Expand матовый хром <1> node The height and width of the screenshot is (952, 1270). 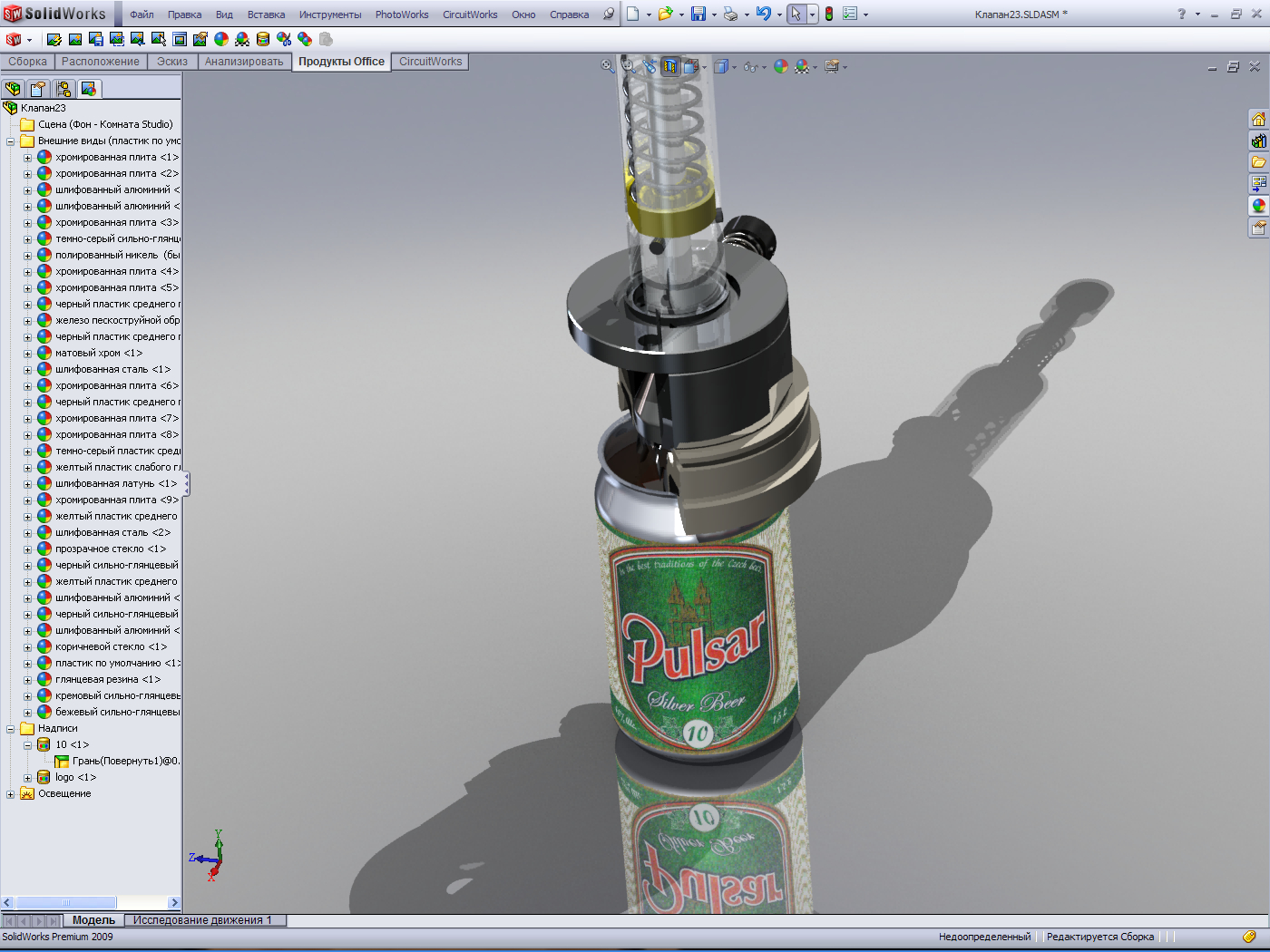pyautogui.click(x=27, y=354)
